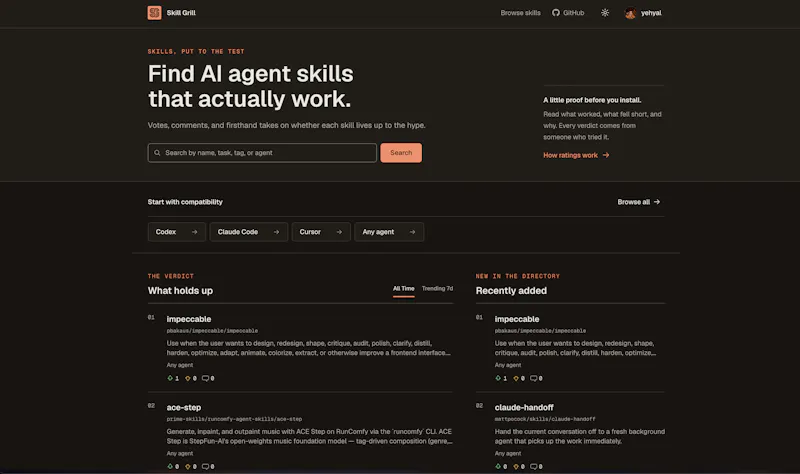Open impeccable under Recently added
This screenshot has width=800, height=474.
517,319
